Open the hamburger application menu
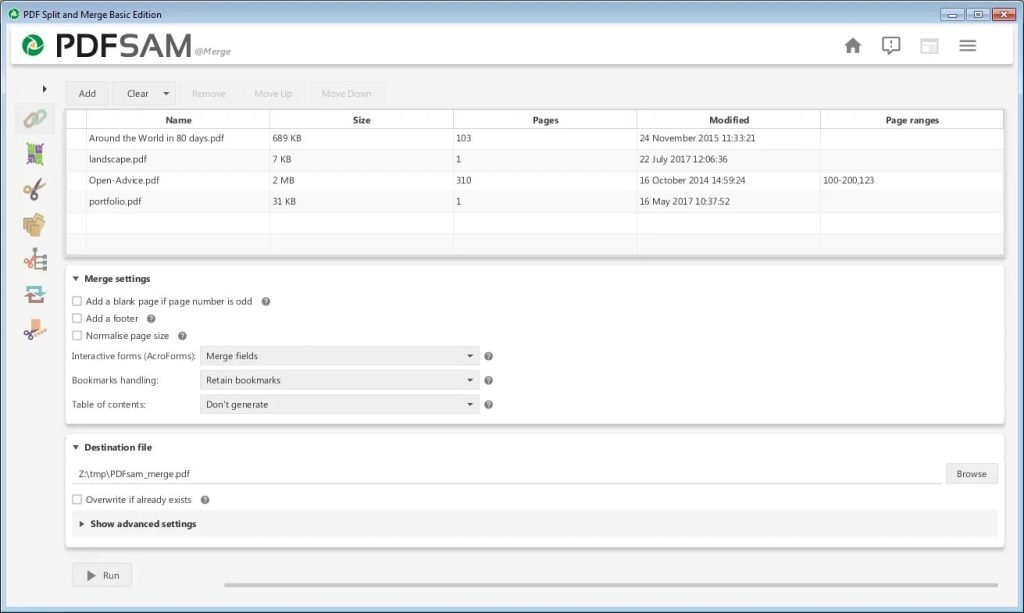 point(967,46)
